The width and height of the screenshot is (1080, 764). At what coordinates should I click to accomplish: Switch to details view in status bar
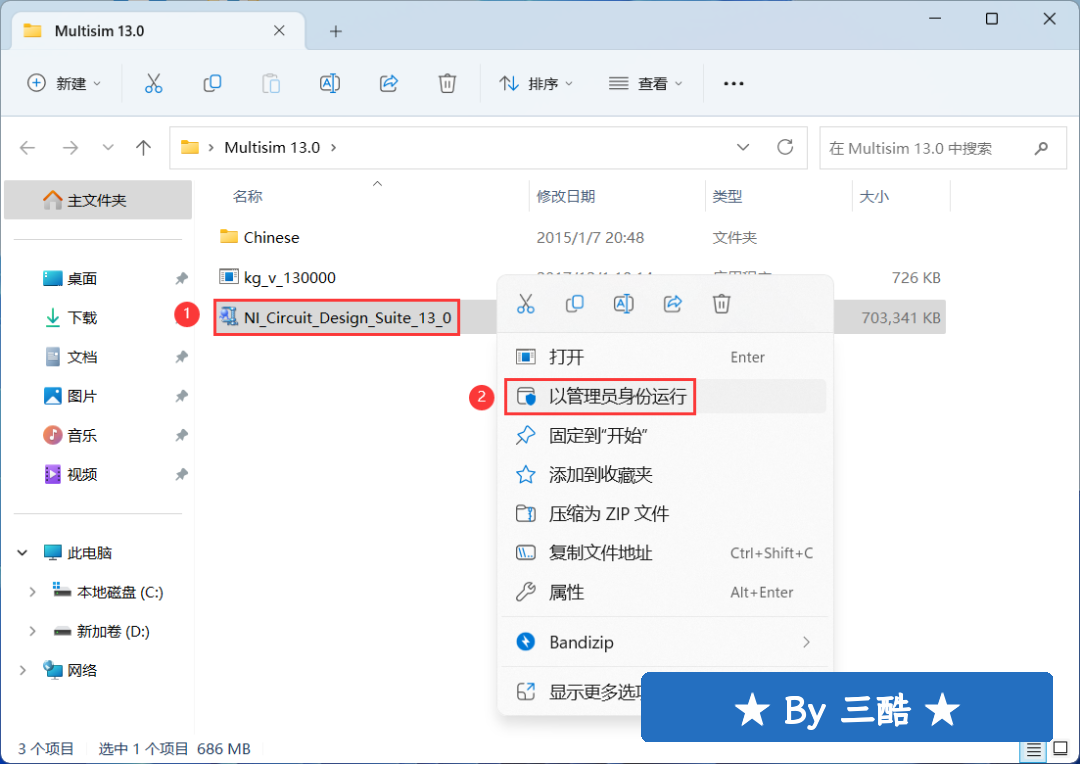click(x=1034, y=749)
